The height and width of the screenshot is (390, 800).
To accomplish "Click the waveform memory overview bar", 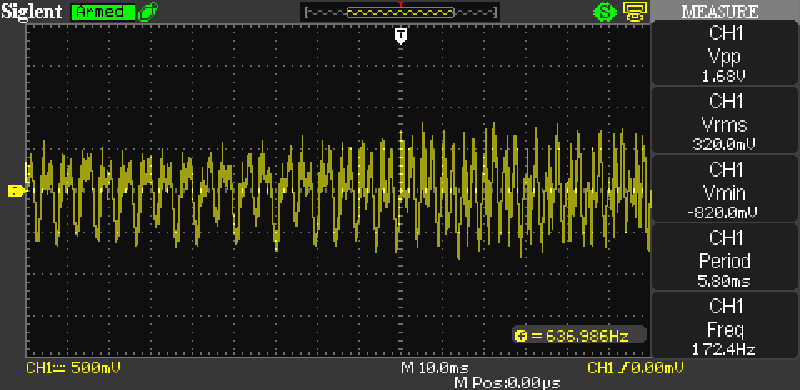I will point(400,12).
